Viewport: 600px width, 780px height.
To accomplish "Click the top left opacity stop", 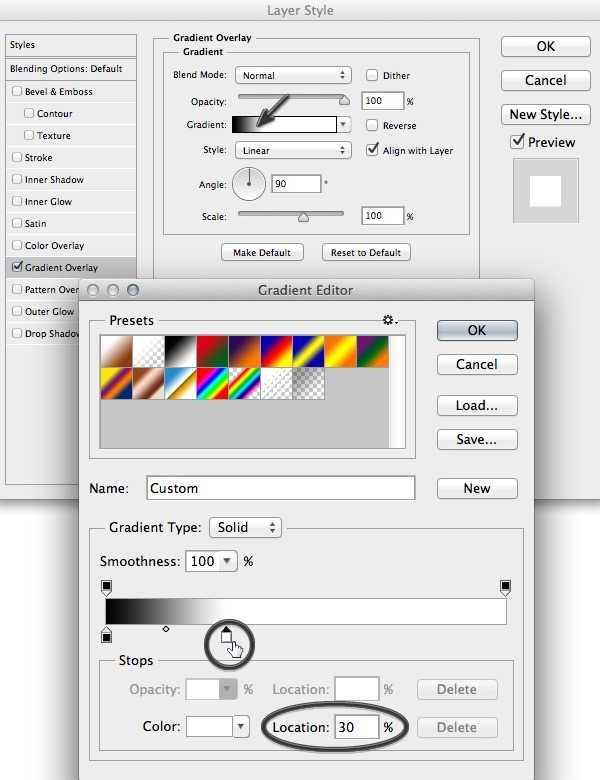I will click(107, 587).
